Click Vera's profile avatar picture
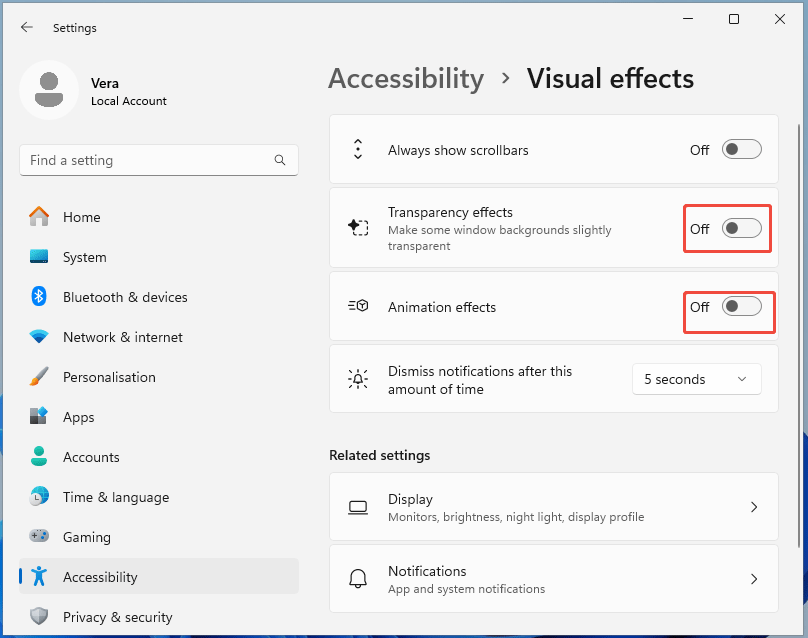Viewport: 808px width, 638px height. coord(49,90)
